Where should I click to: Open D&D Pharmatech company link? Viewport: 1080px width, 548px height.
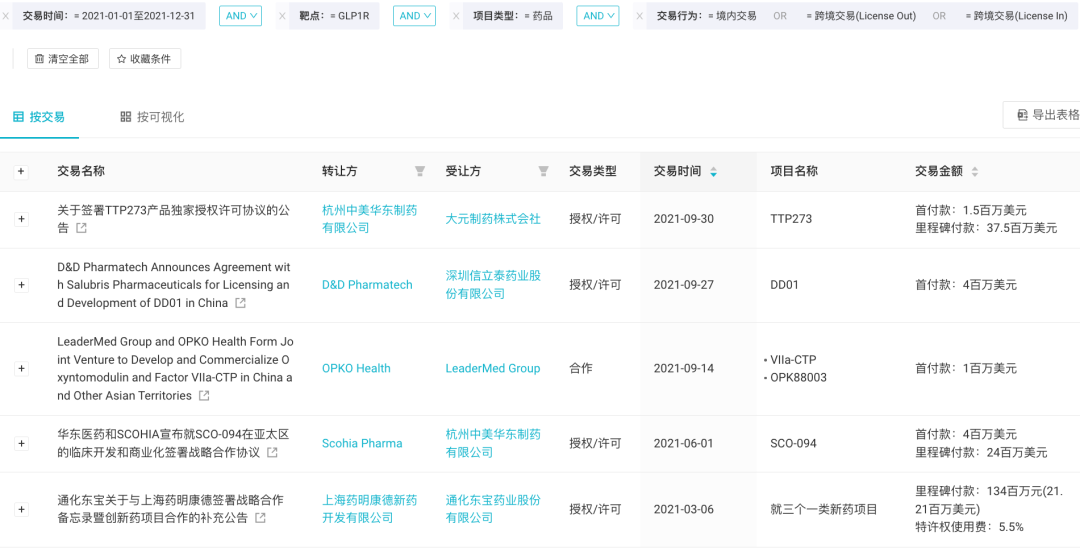point(367,285)
